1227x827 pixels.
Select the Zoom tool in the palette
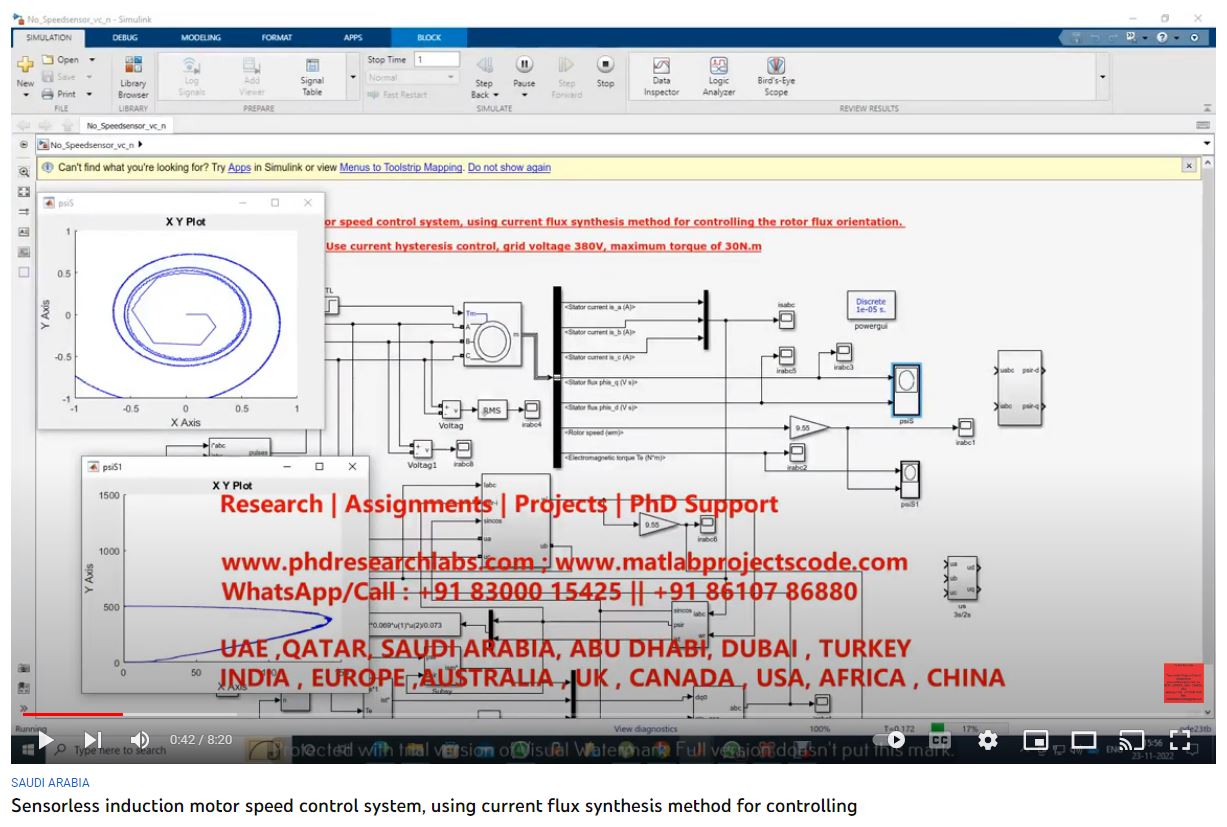pyautogui.click(x=24, y=172)
